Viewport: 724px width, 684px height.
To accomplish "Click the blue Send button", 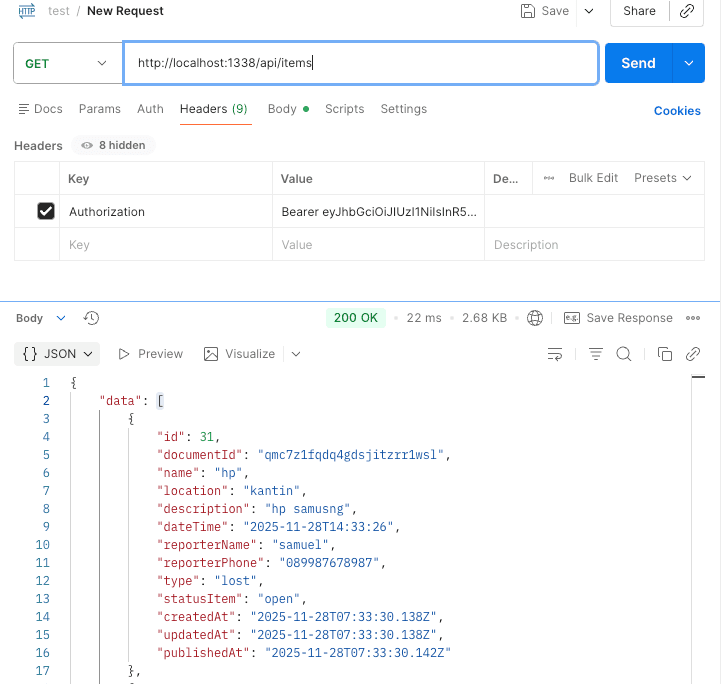I will [638, 63].
